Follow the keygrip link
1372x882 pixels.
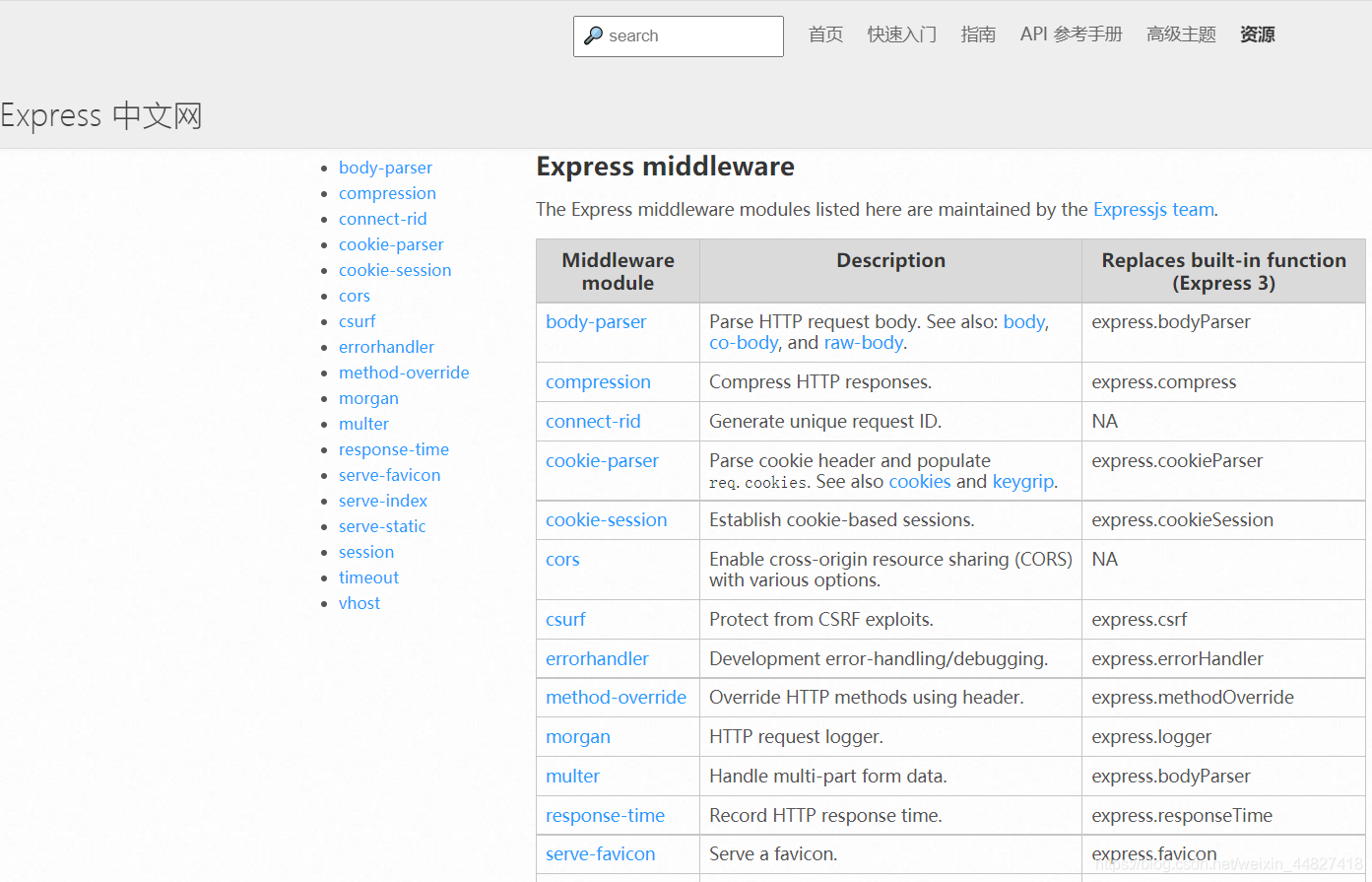coord(1023,481)
